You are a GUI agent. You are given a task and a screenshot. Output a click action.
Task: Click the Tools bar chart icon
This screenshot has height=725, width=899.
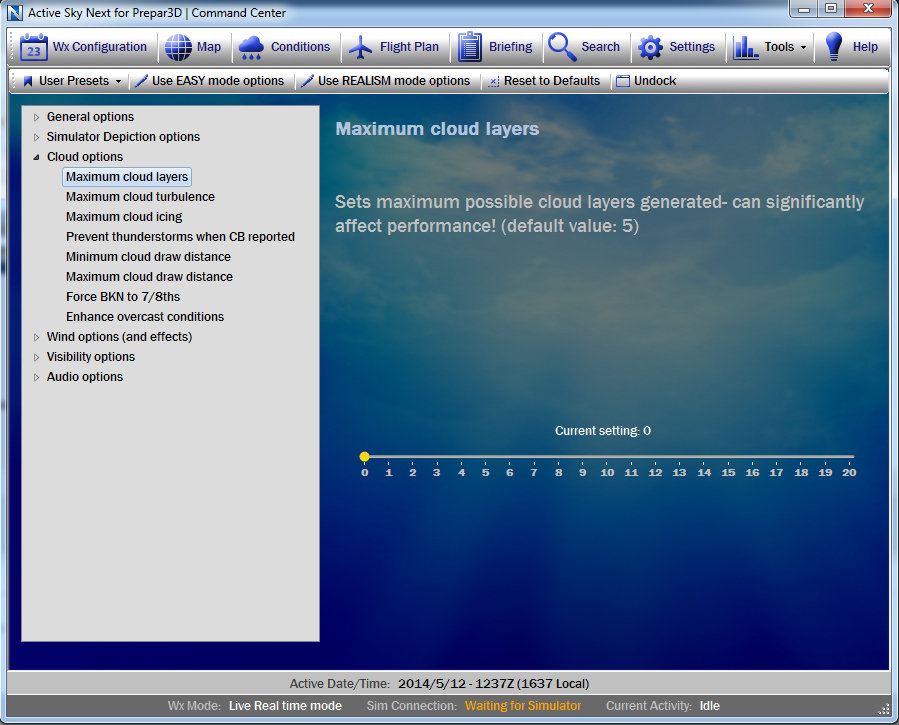(x=745, y=48)
